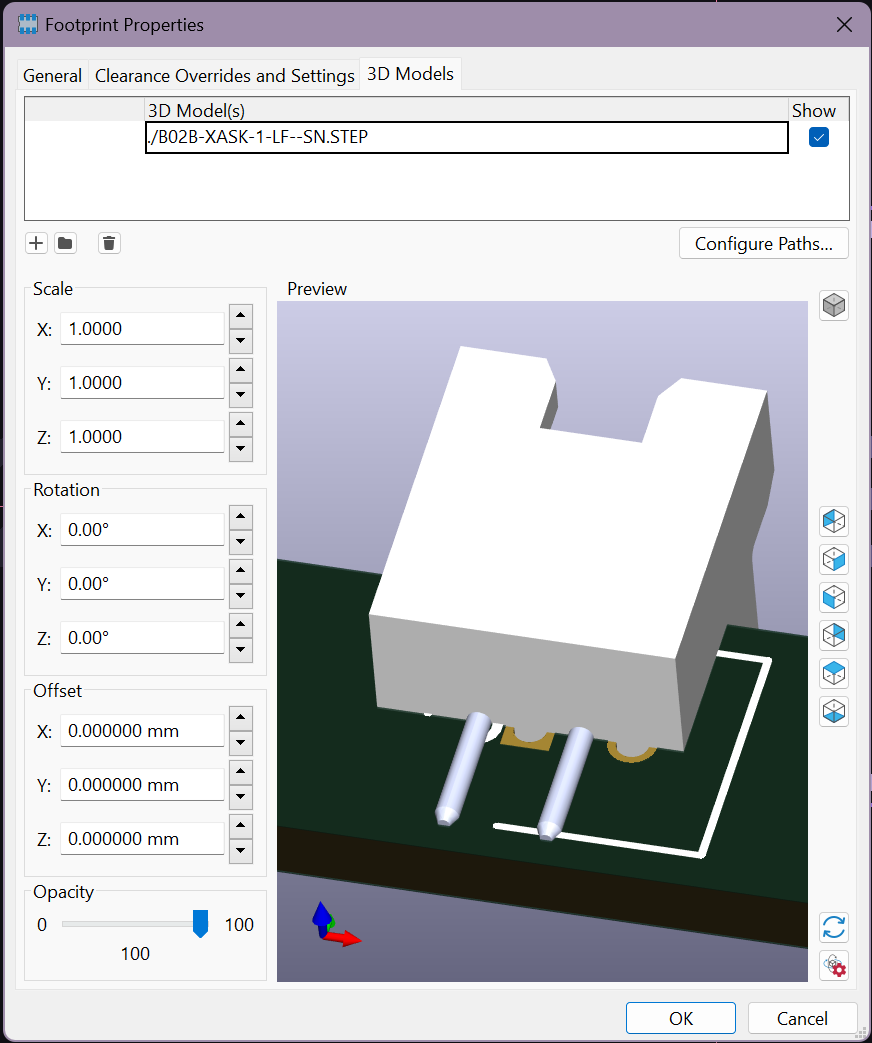The image size is (872, 1043).
Task: Switch preview to top view
Action: 833,673
